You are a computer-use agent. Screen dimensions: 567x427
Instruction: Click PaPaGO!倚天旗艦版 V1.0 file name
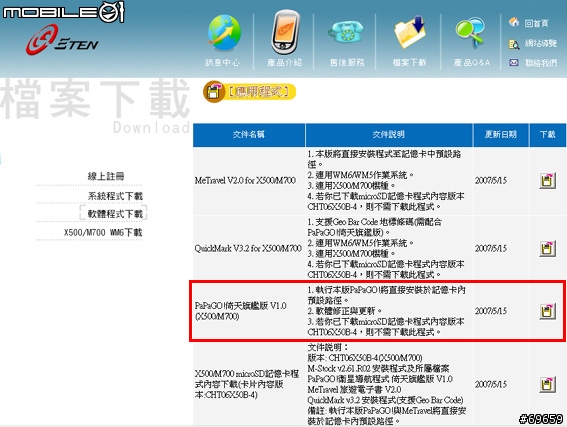240,311
